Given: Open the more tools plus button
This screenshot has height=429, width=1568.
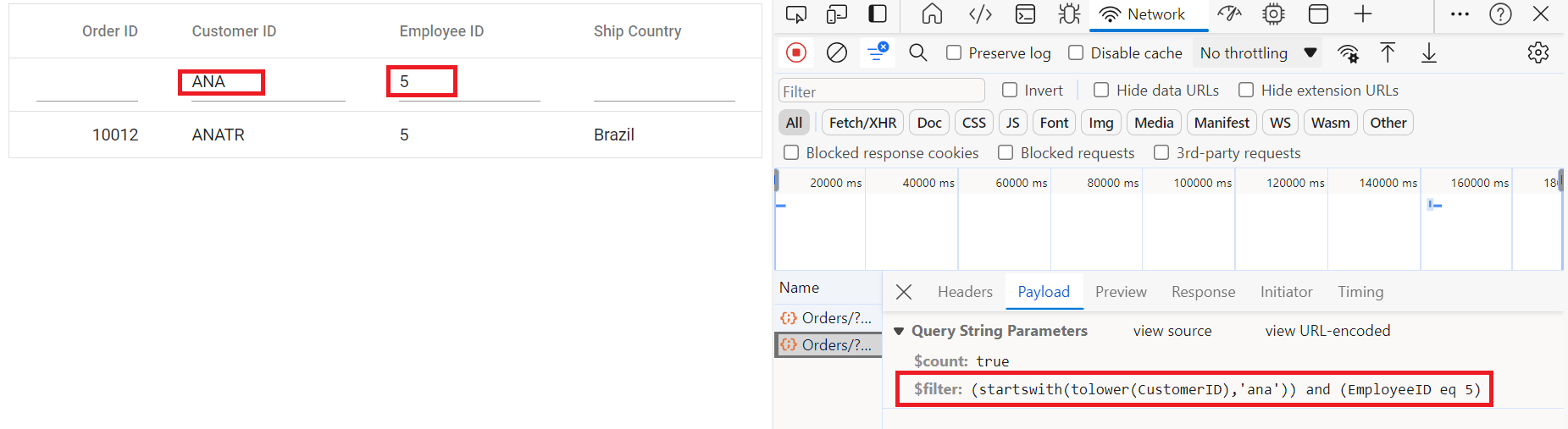Looking at the screenshot, I should [1362, 14].
